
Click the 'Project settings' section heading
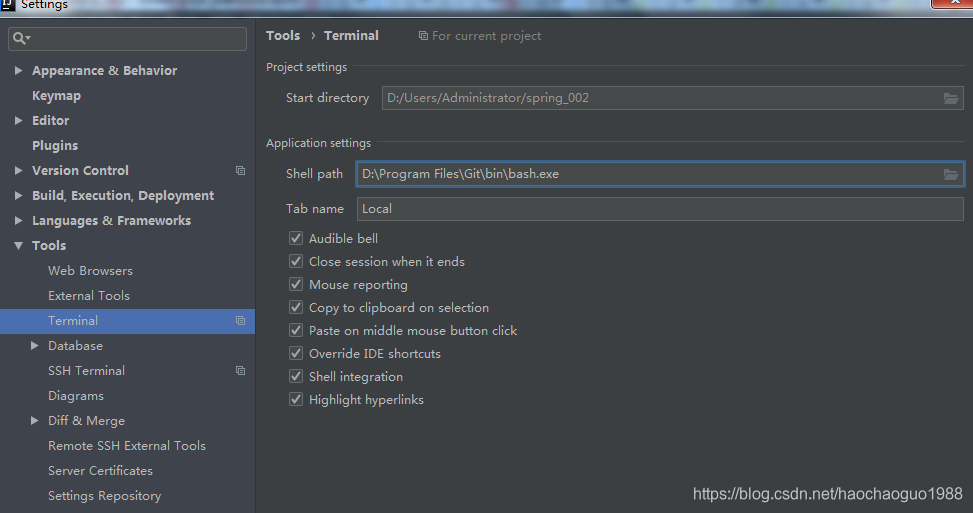pyautogui.click(x=307, y=67)
